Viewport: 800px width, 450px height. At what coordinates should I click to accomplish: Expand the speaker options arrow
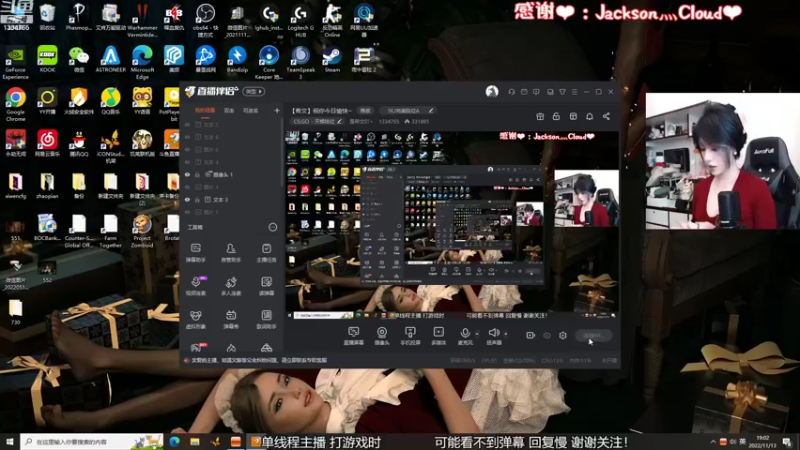[x=506, y=334]
